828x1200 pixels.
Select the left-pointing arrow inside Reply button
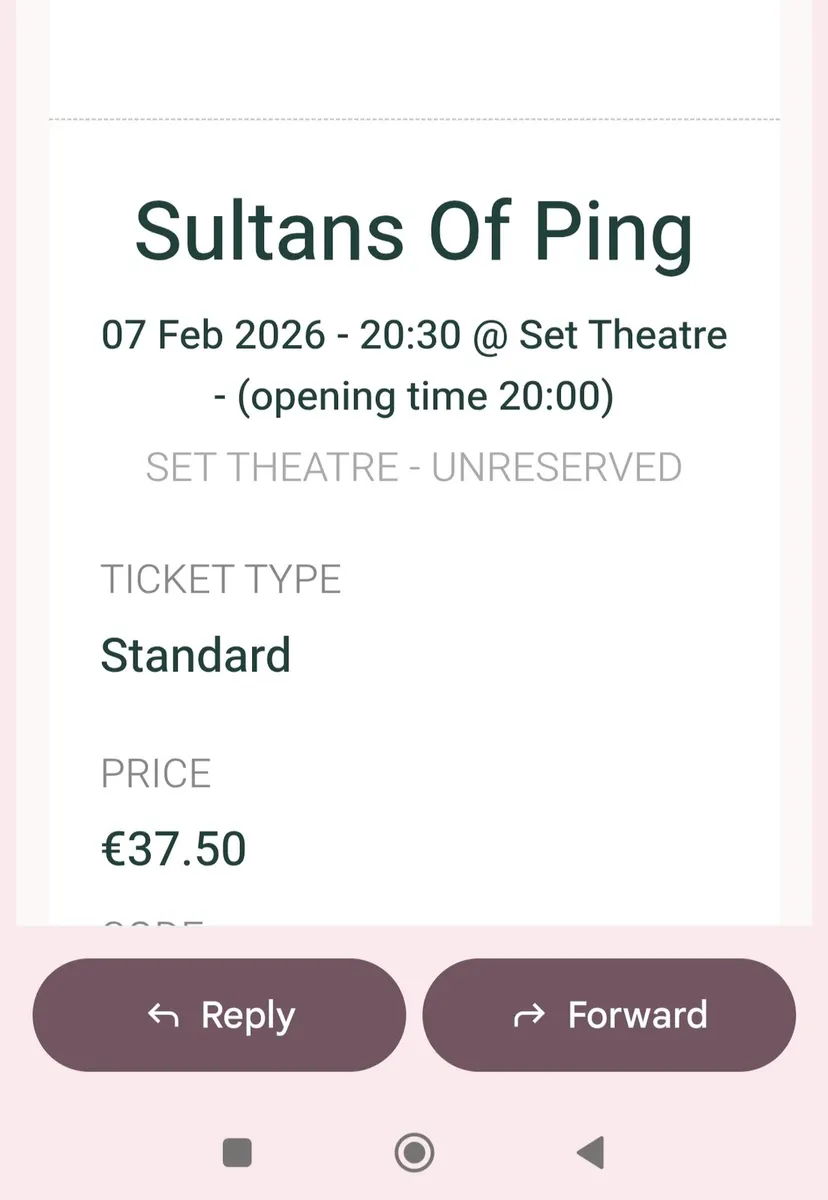(163, 1014)
